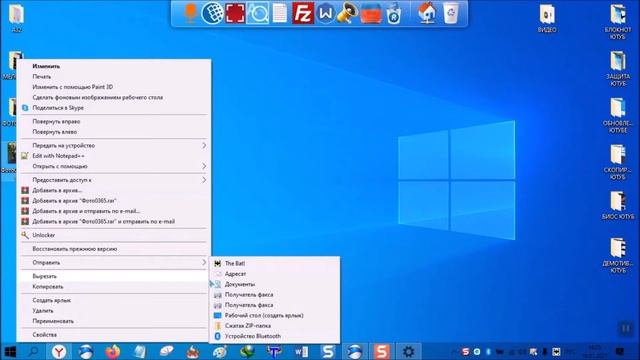Viewport: 640px width, 360px height.
Task: Select Создать ярлык
Action: pos(114,300)
